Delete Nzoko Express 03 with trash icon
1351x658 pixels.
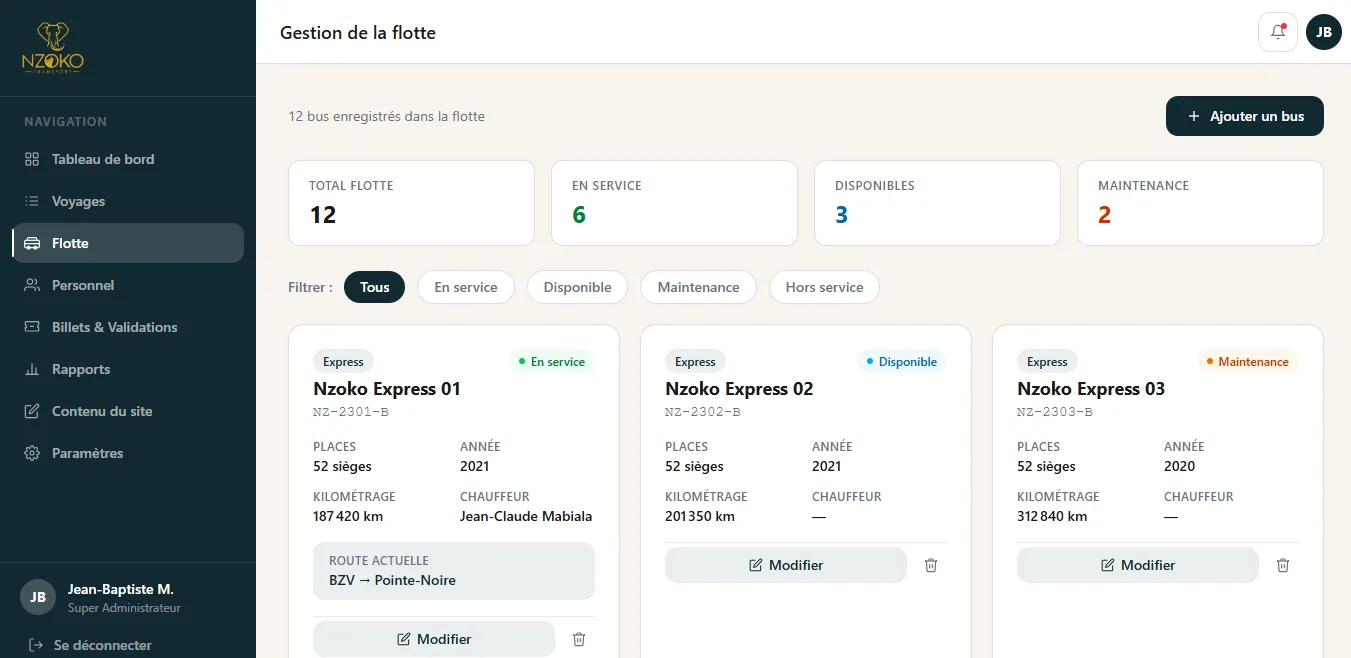1283,565
